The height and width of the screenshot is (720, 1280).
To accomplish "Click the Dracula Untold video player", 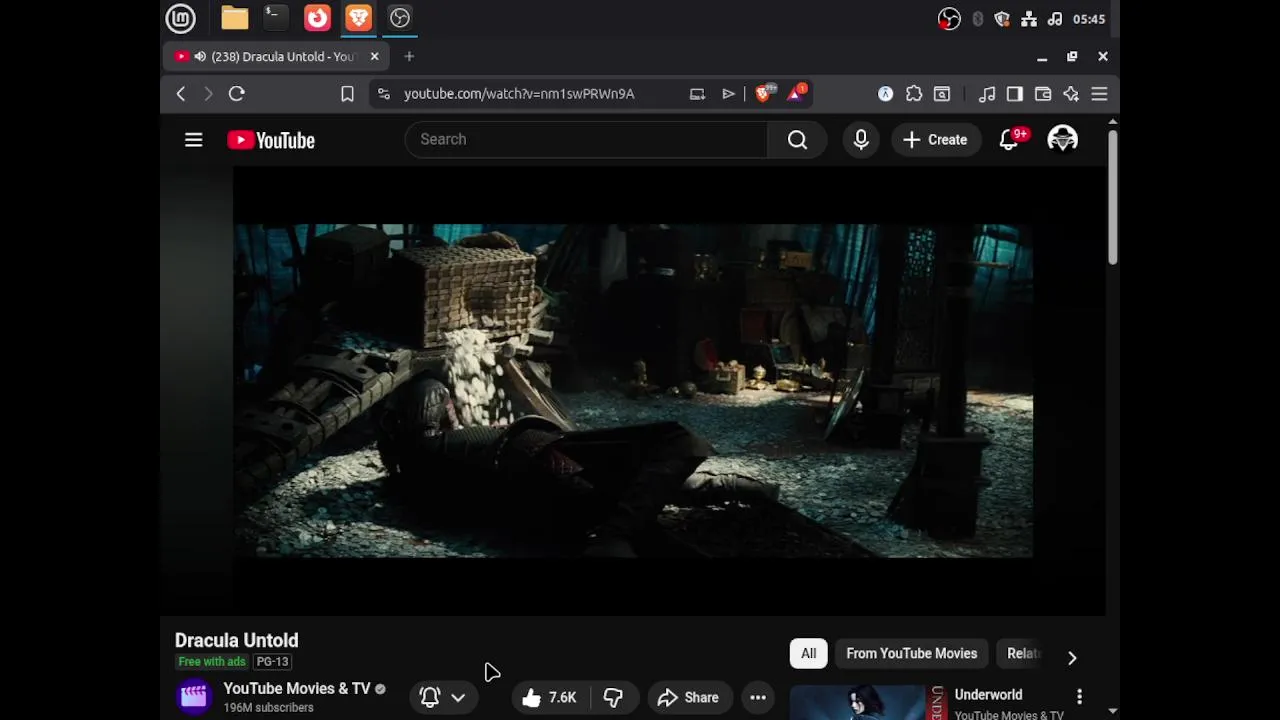I will [633, 391].
